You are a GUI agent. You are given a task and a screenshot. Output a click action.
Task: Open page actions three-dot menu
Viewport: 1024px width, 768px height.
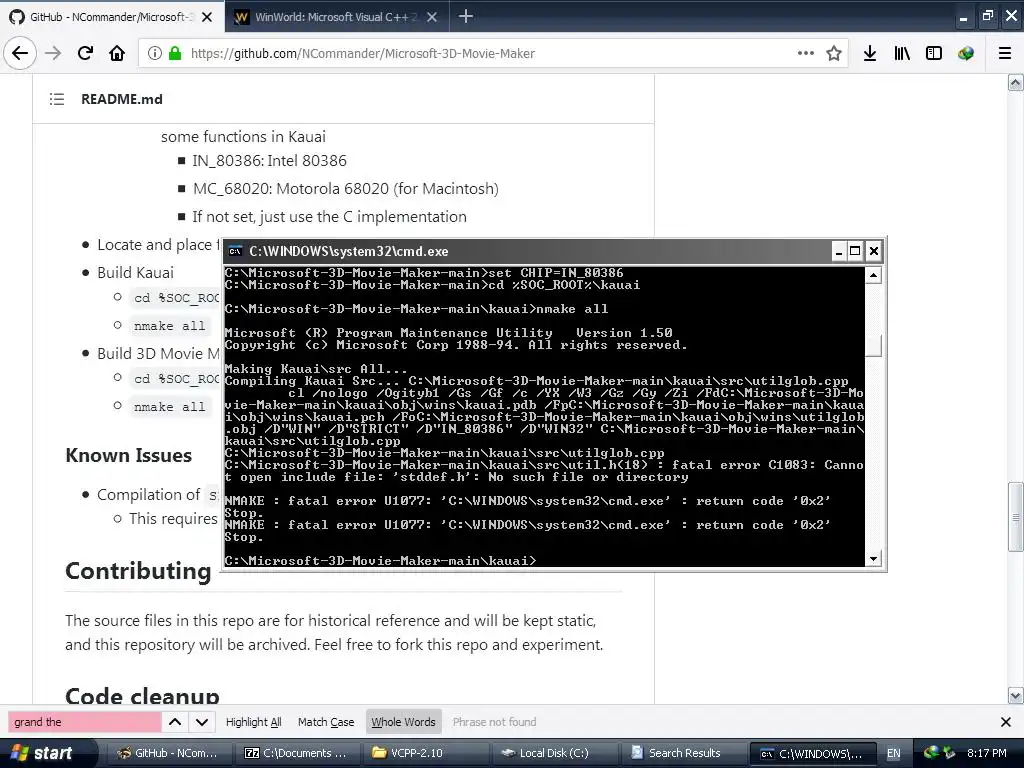[x=806, y=53]
